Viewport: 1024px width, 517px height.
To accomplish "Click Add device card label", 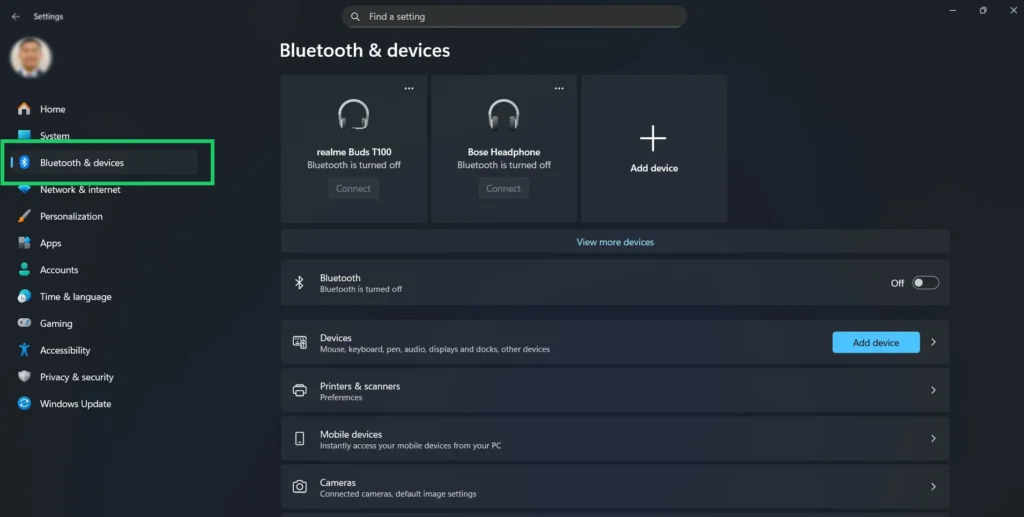I will (654, 168).
